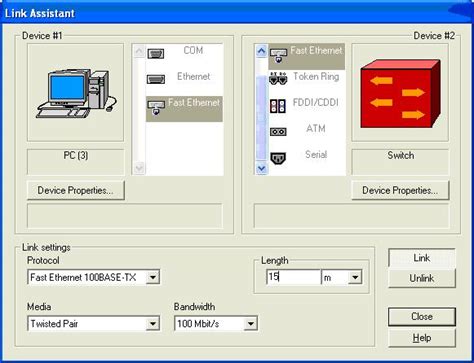This screenshot has width=474, height=363.
Task: Select the COM port icon for Device #1
Action: tap(156, 53)
